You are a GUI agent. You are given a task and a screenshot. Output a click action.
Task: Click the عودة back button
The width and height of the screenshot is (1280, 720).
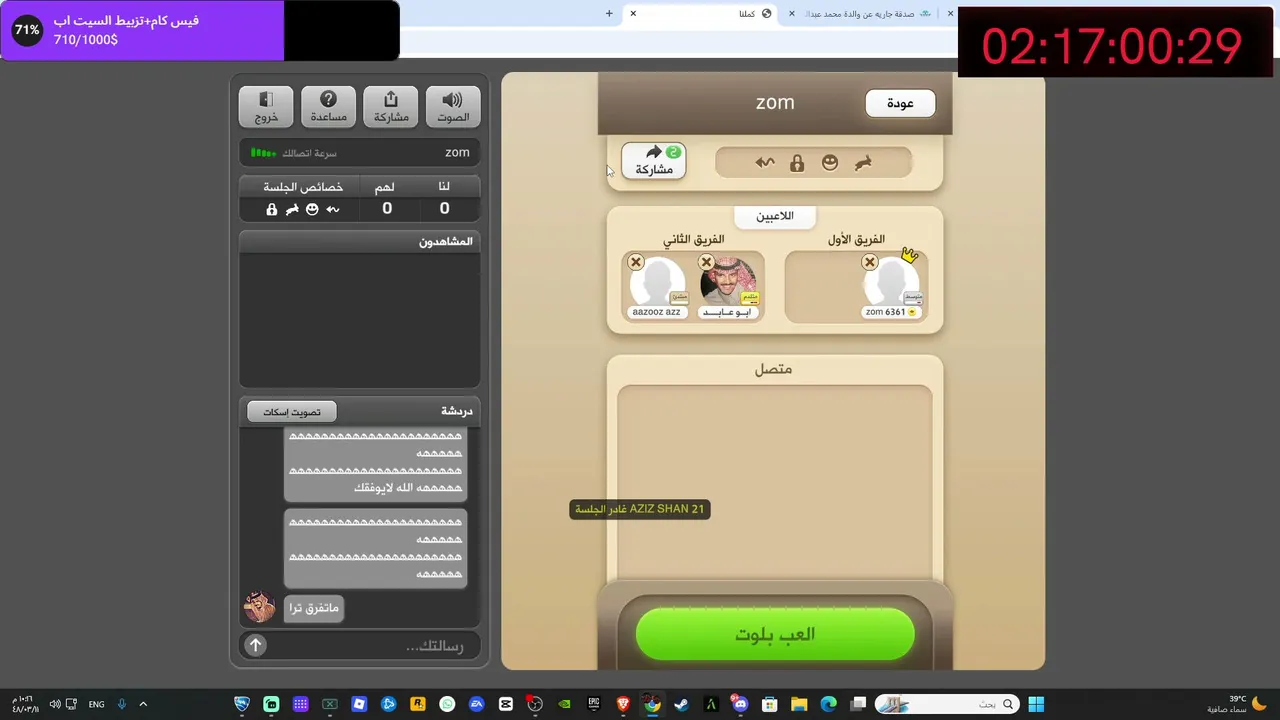900,103
